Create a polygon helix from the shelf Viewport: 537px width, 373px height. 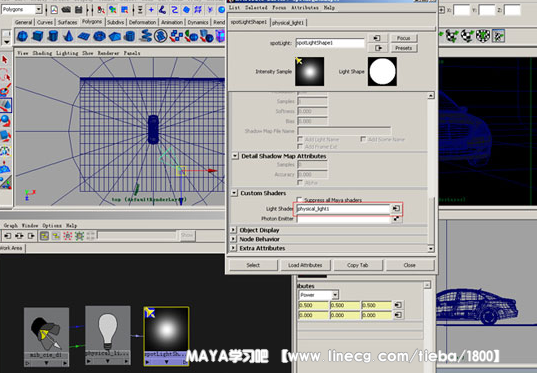[x=146, y=36]
